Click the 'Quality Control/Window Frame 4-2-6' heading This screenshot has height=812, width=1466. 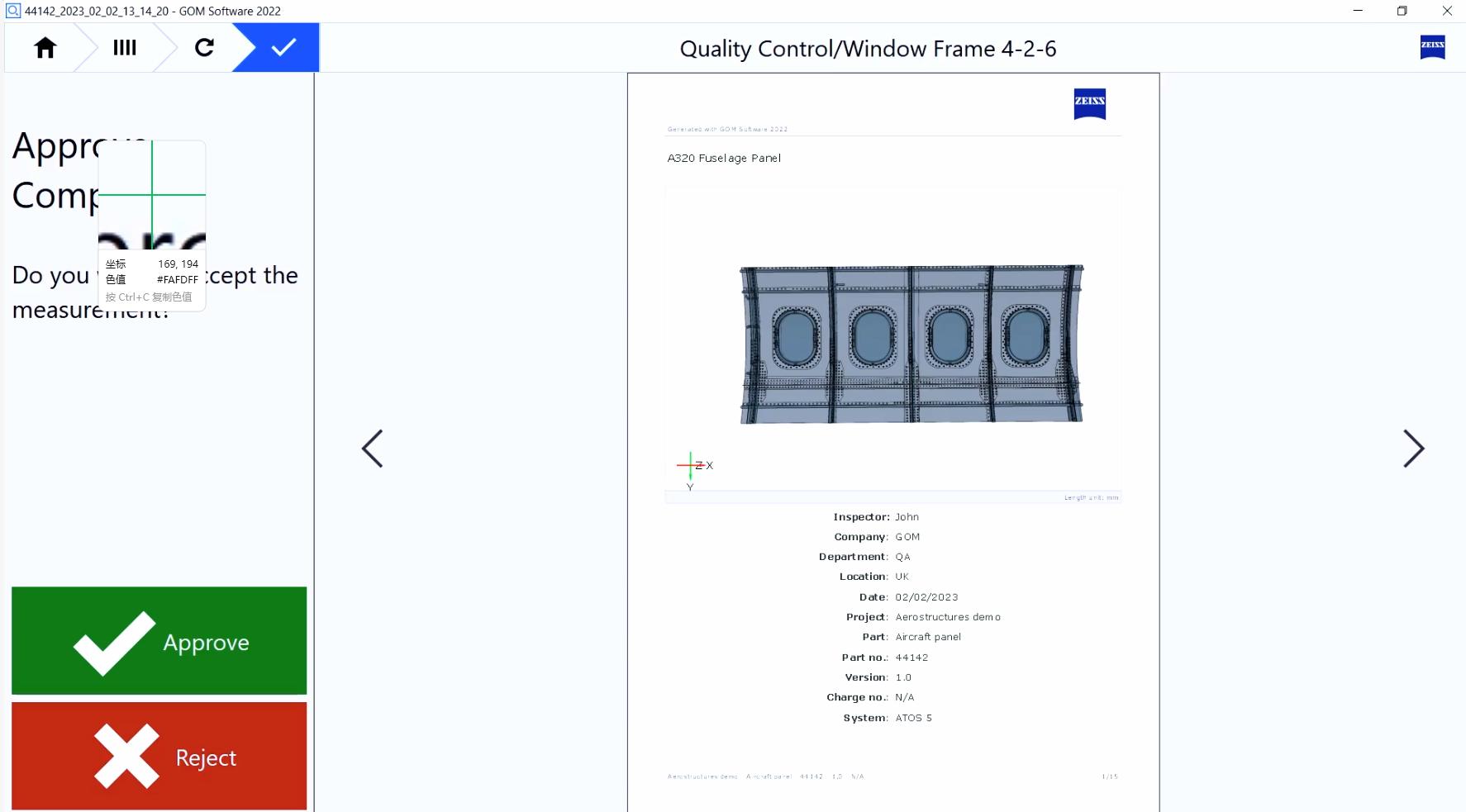point(868,49)
